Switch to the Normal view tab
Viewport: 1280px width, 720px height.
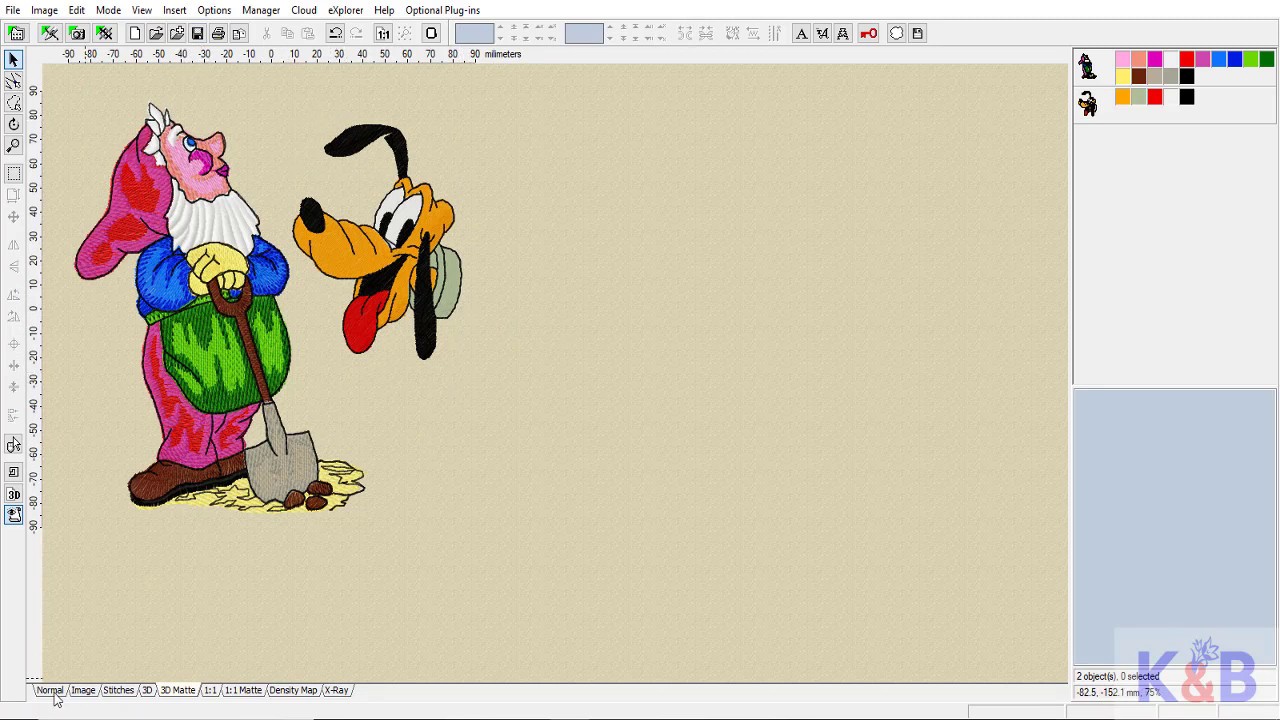coord(50,690)
